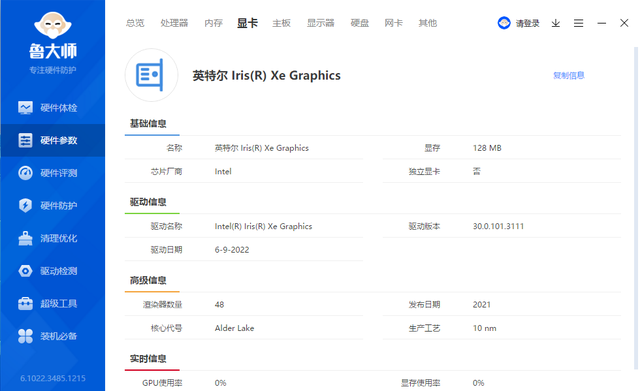Select the 硬件参数 sidebar item
640x391 pixels.
pos(52,140)
